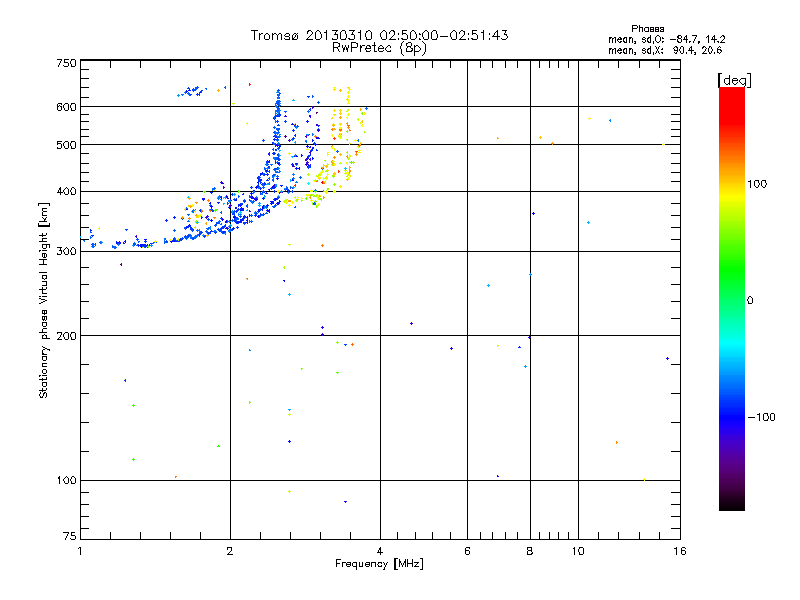Click x-axis tick label "10"
Viewport: 800px width, 600px height.
click(x=578, y=551)
